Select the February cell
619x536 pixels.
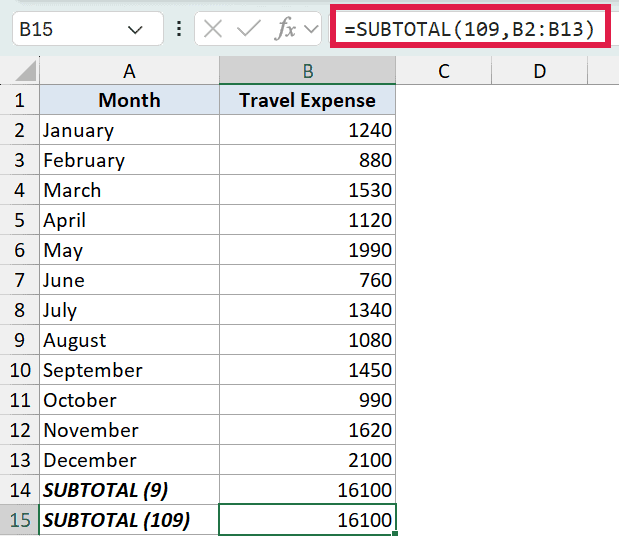pyautogui.click(x=129, y=160)
